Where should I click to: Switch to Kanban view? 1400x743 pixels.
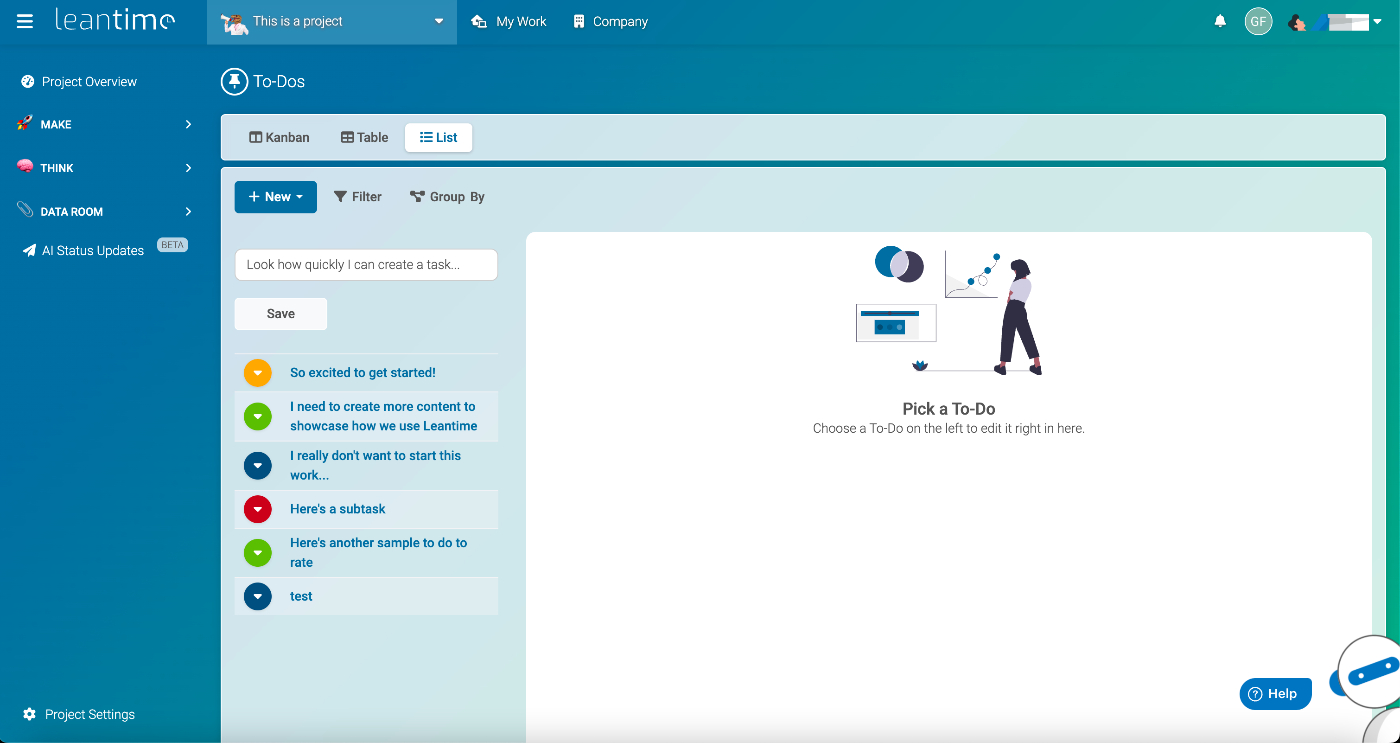tap(279, 138)
